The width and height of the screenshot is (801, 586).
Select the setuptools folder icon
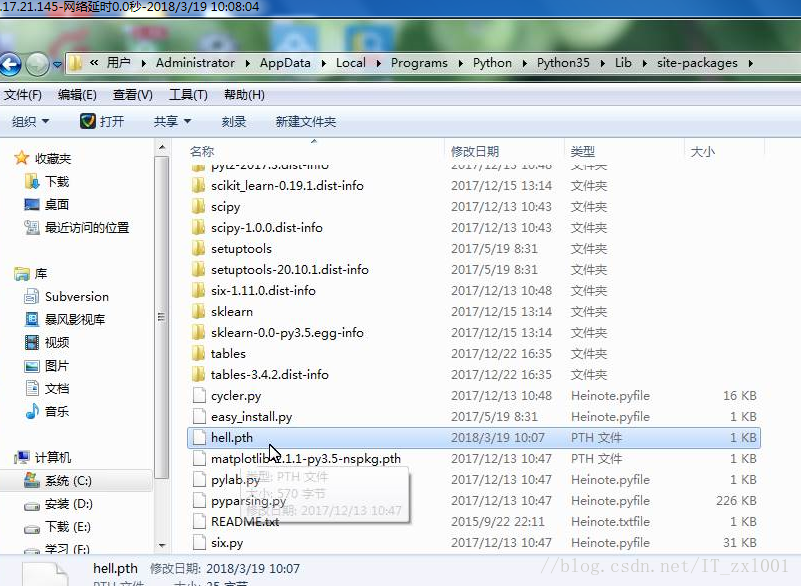[198, 248]
